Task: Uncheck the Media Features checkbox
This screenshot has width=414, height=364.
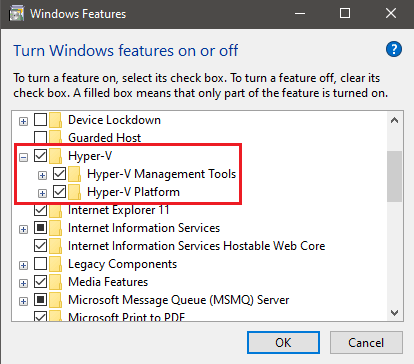Action: point(41,282)
